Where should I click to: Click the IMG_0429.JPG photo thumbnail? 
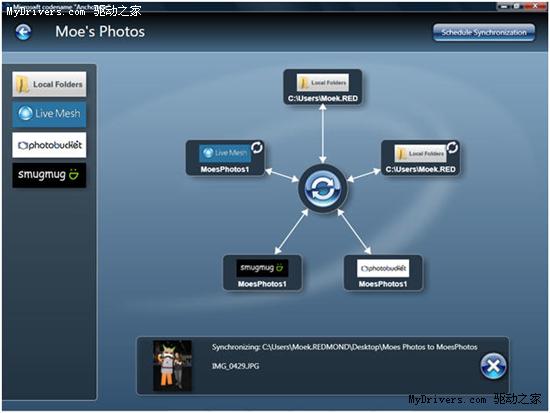[x=173, y=366]
